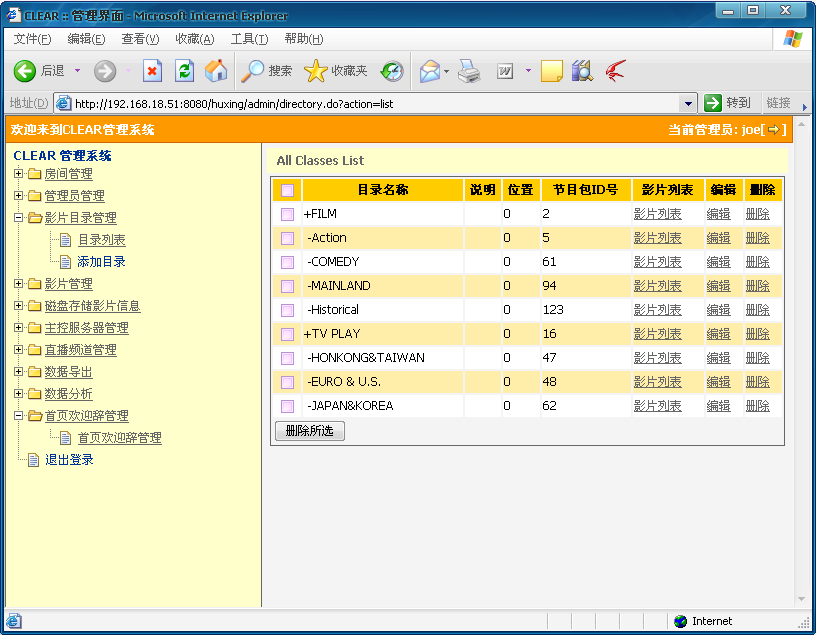Viewport: 816px width, 635px height.
Task: Click 编辑 link for -COMEDY row
Action: pos(719,262)
